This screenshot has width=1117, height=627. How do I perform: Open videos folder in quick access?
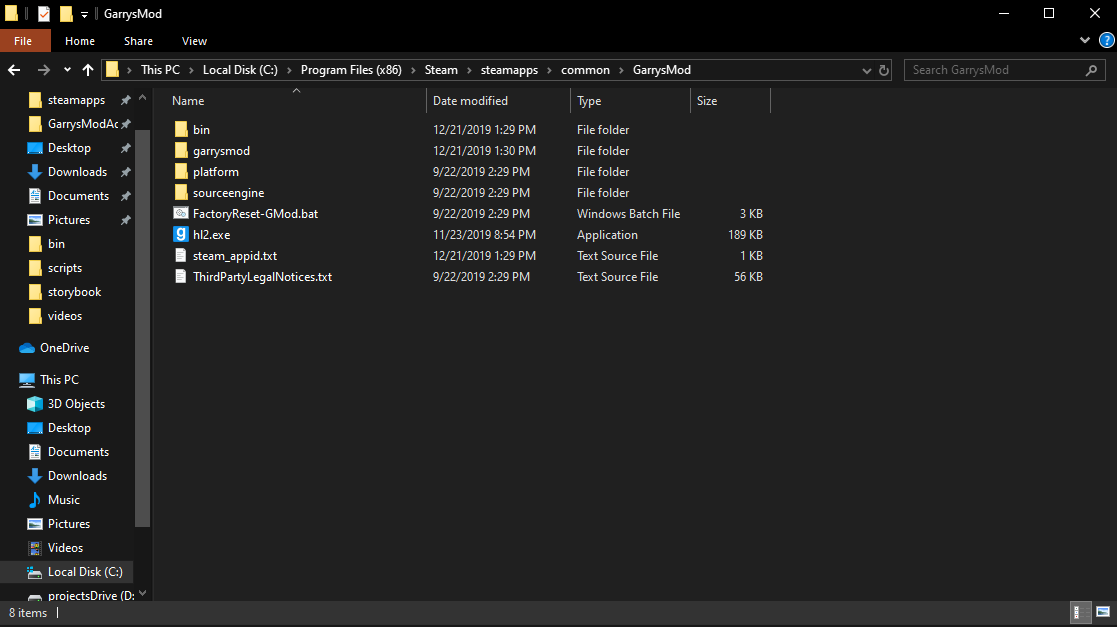[x=54, y=316]
